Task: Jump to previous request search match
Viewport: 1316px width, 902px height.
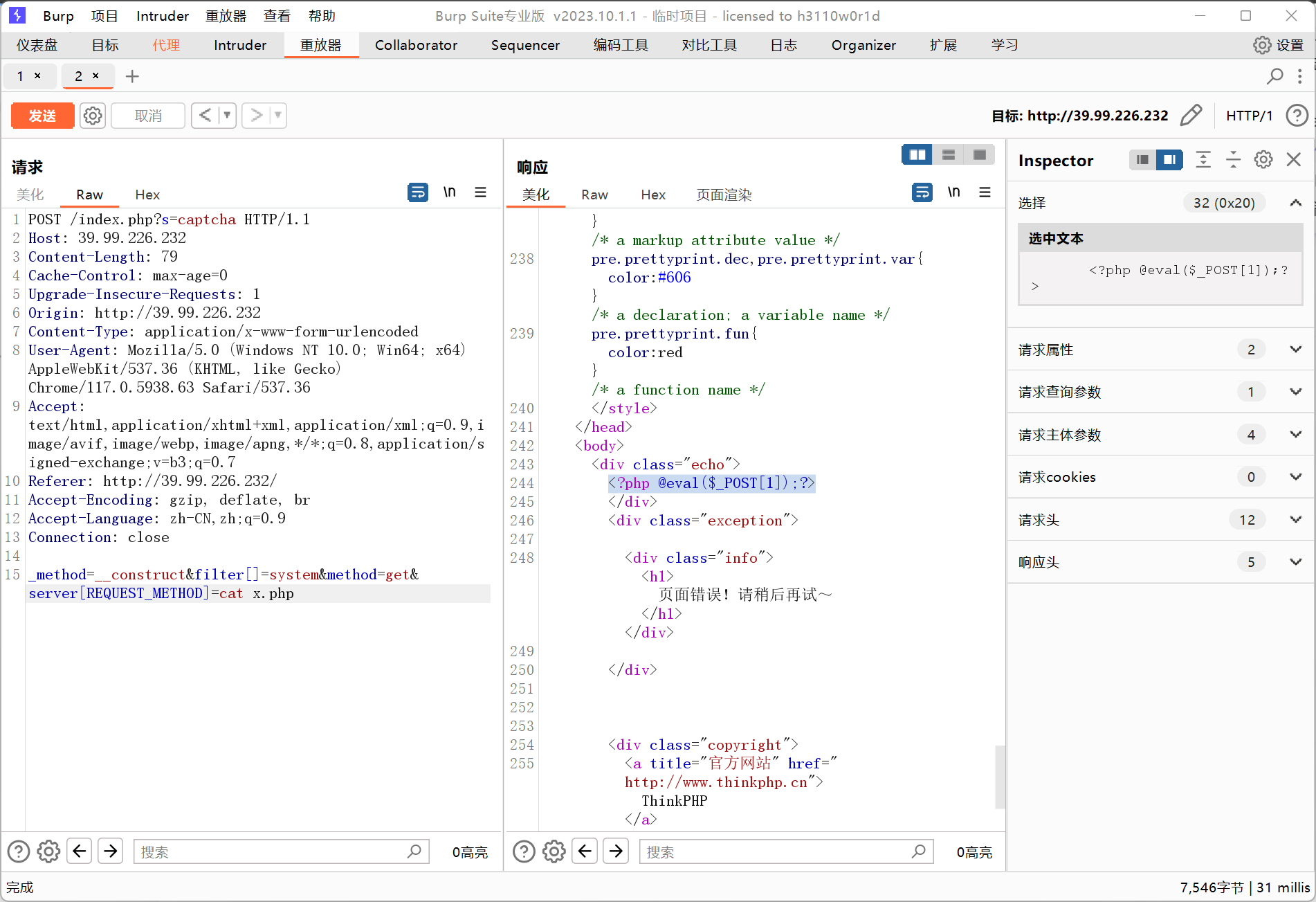Action: 80,851
